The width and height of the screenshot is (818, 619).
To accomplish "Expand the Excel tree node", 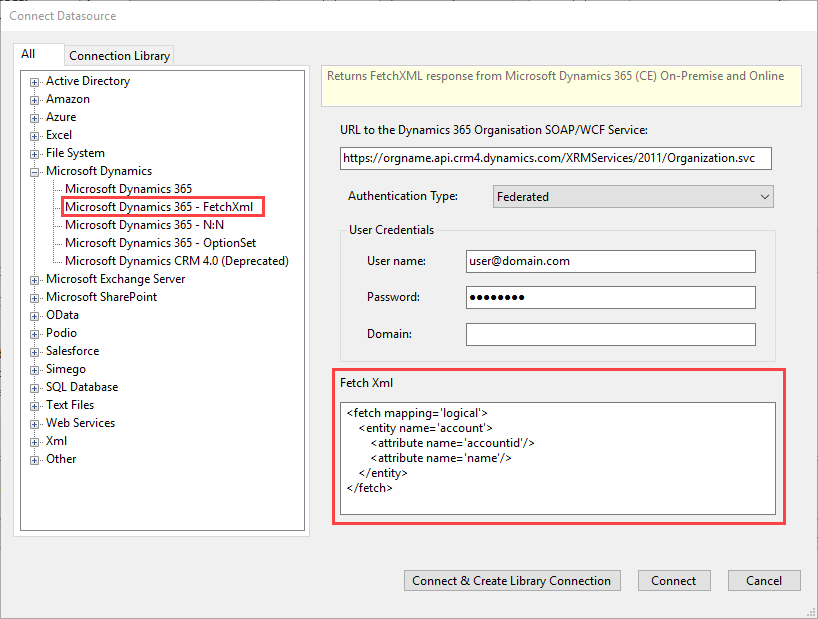I will coord(34,136).
